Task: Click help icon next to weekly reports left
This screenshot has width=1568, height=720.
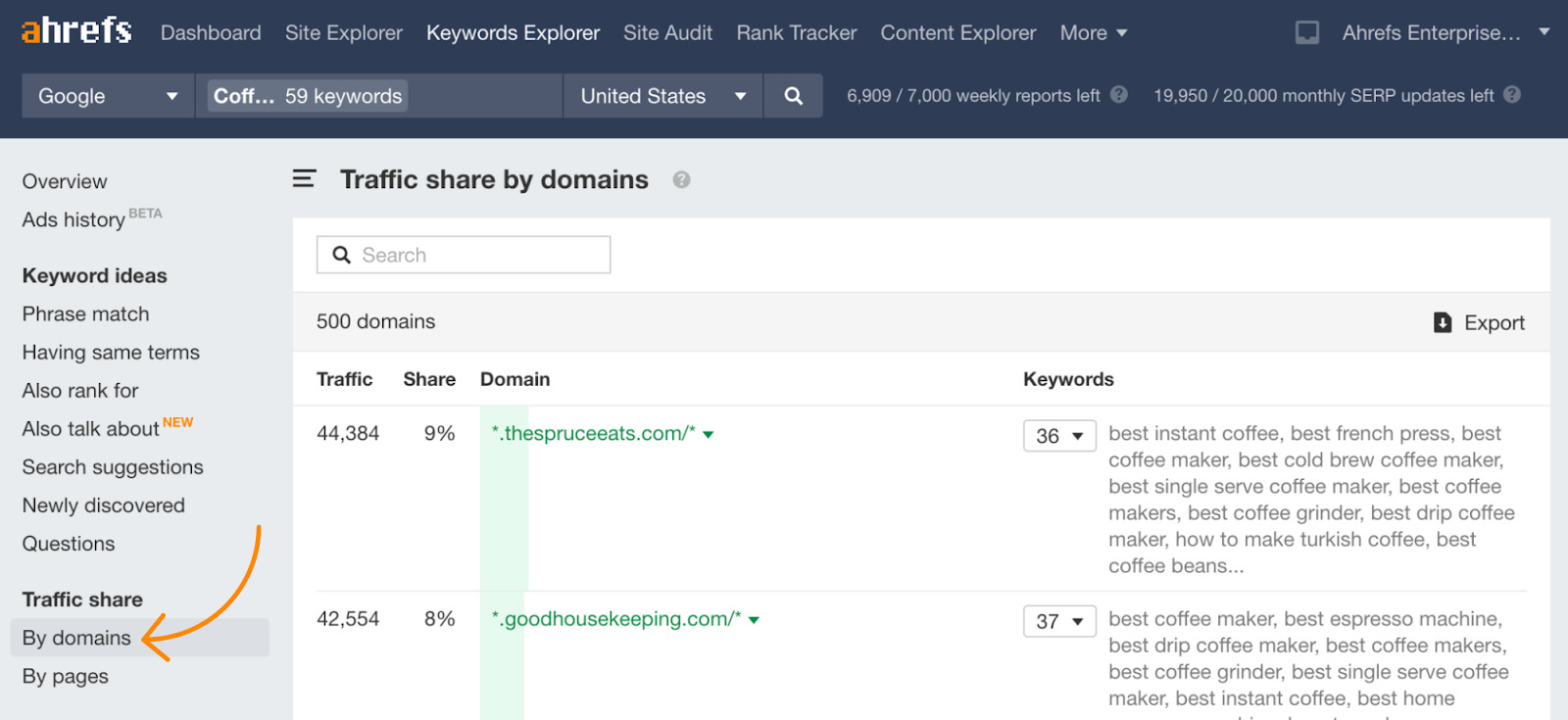Action: click(1119, 95)
